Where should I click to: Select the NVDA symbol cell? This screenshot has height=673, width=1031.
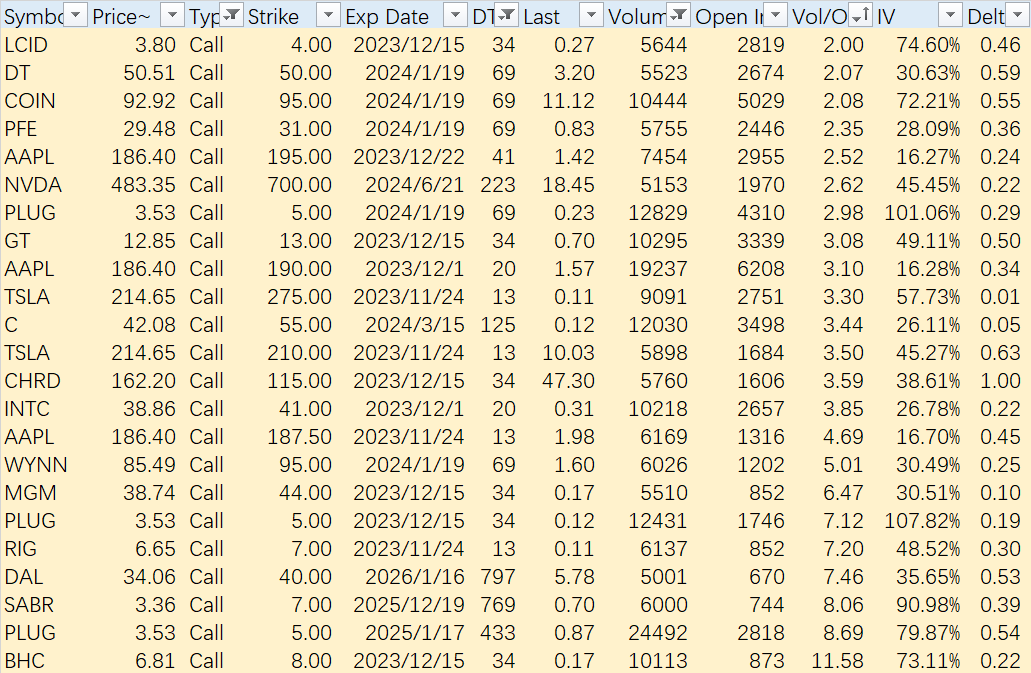(x=33, y=185)
